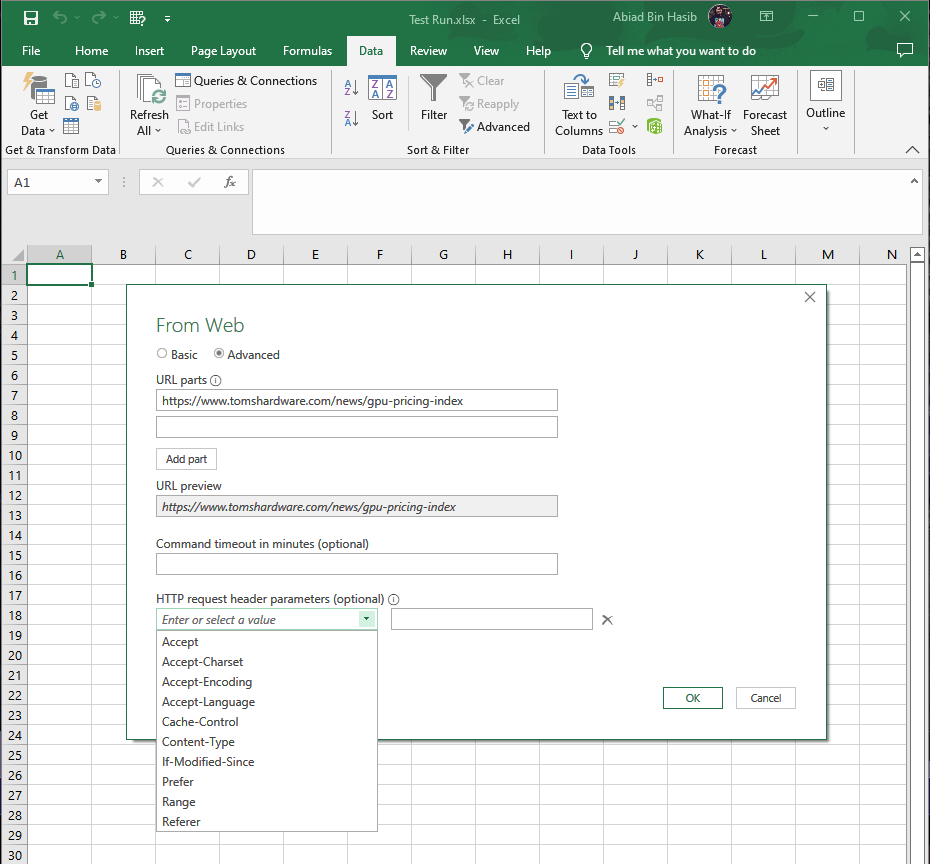Select the Basic radio button
930x864 pixels.
click(x=162, y=354)
